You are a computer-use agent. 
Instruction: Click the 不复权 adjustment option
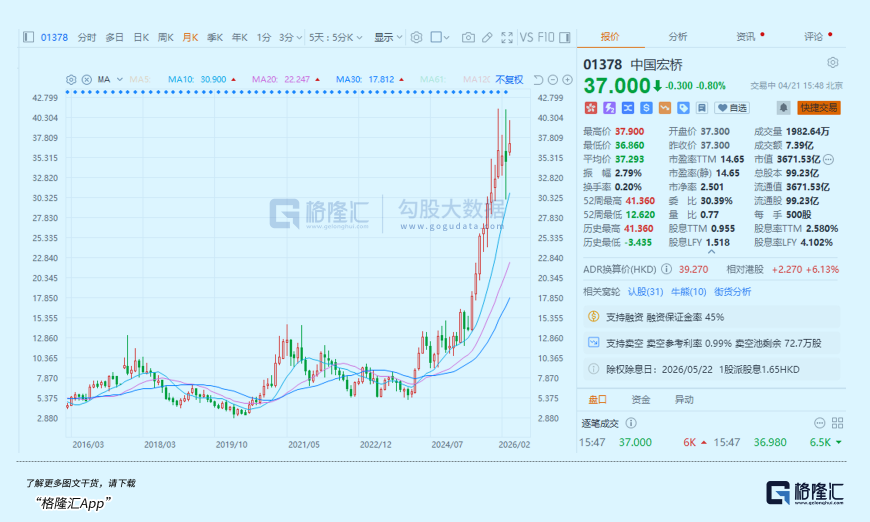509,79
